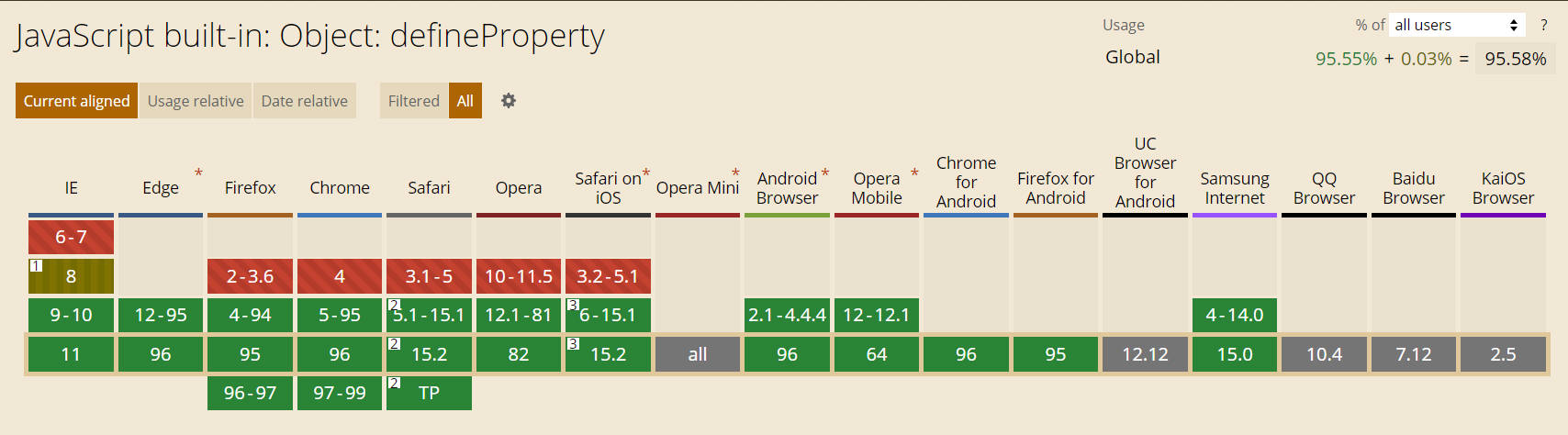Click the Samsung Internet 4-14.0 cell

click(1235, 315)
